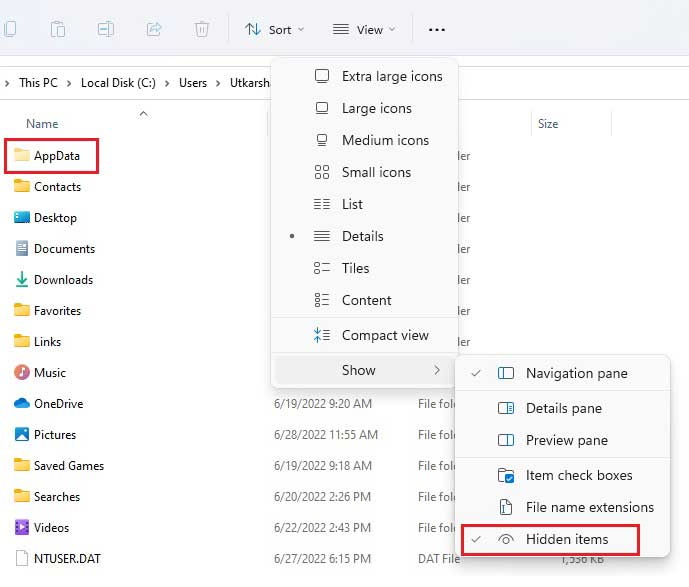Click OneDrive date 6/19/2022 9:20 AM
Image resolution: width=689 pixels, height=587 pixels.
click(x=323, y=404)
